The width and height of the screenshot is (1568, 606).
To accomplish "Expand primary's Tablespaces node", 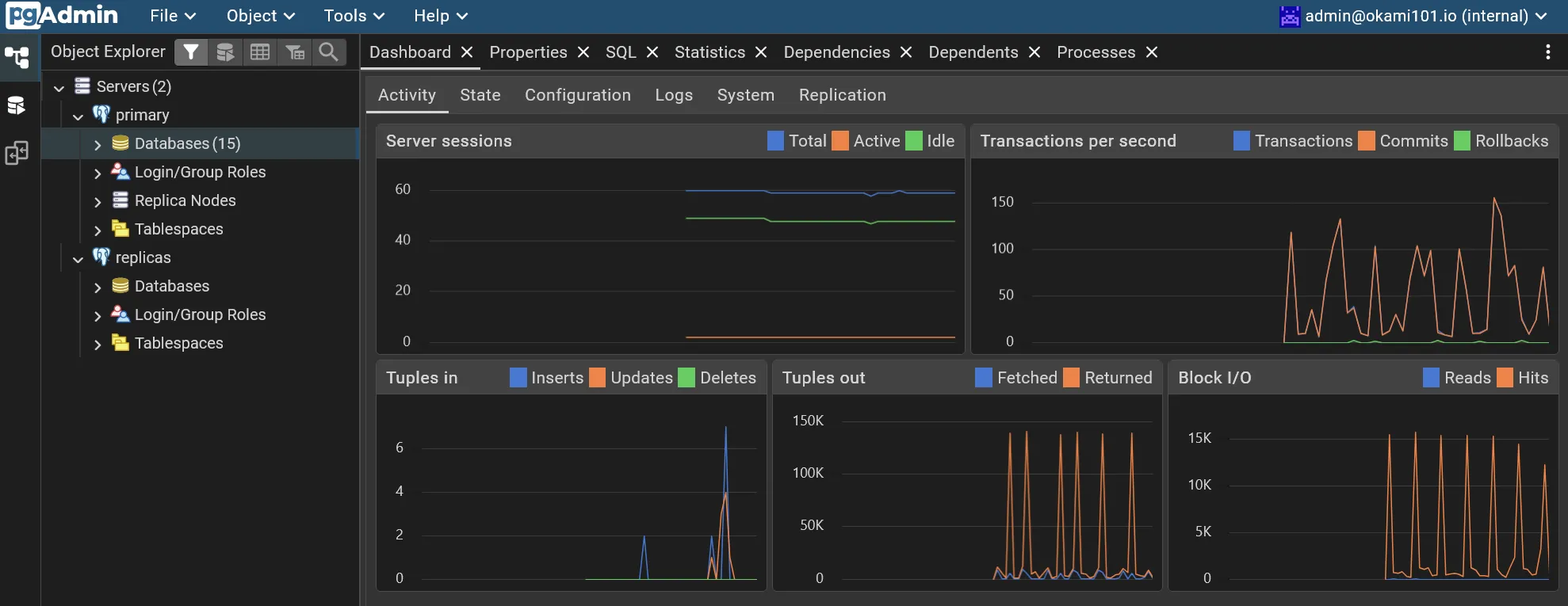I will [98, 231].
